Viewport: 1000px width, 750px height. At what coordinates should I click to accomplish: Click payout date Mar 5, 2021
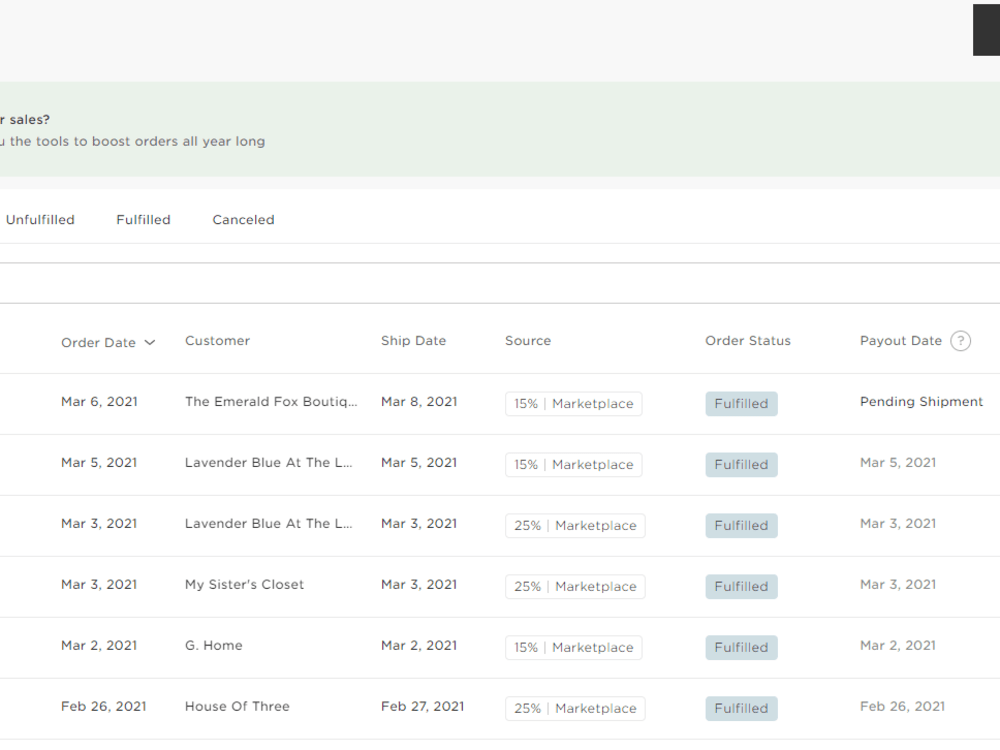pos(898,463)
